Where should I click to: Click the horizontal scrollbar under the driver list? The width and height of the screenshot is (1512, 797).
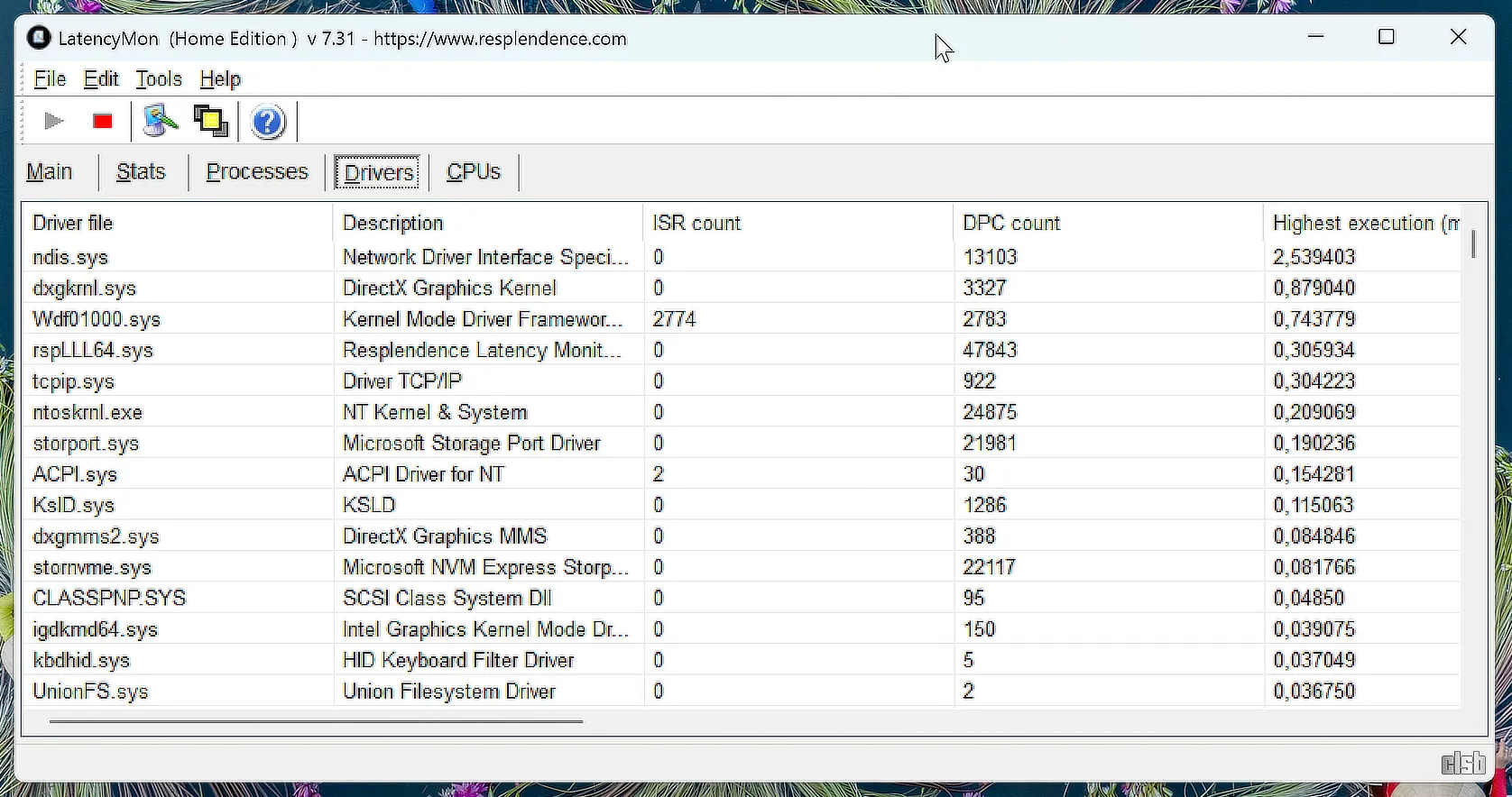click(x=316, y=721)
